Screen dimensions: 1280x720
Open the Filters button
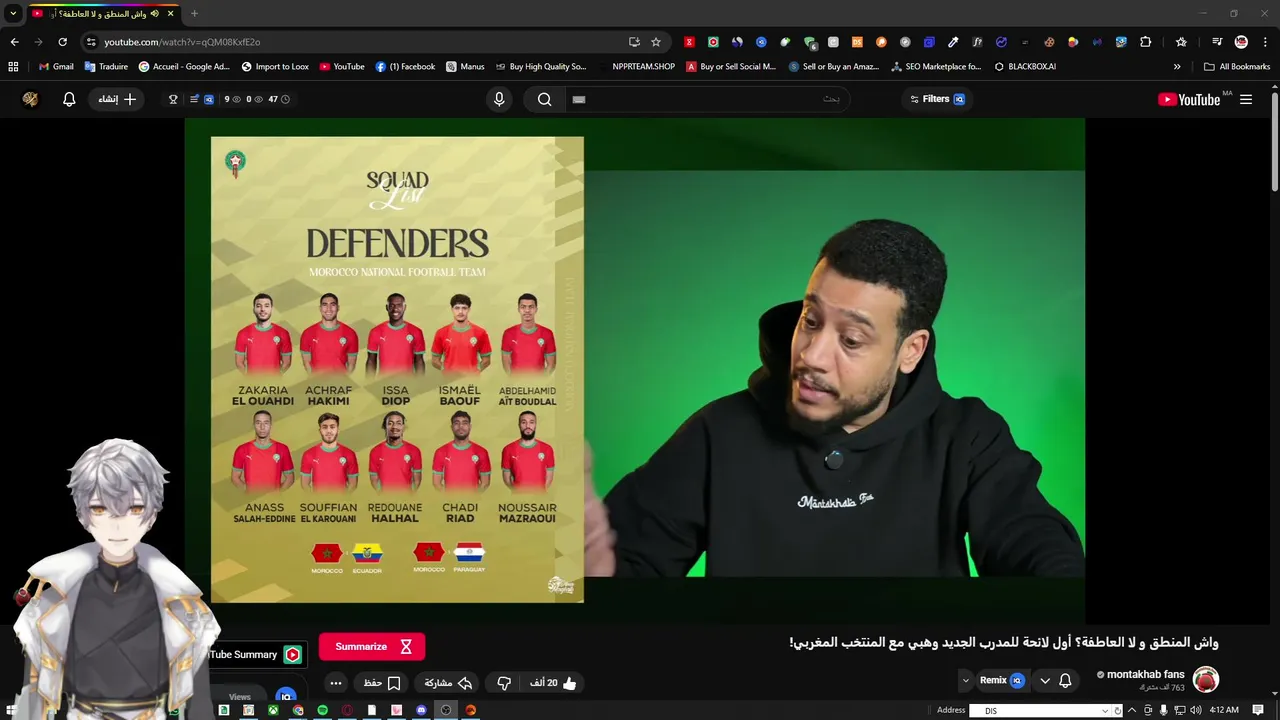click(937, 99)
